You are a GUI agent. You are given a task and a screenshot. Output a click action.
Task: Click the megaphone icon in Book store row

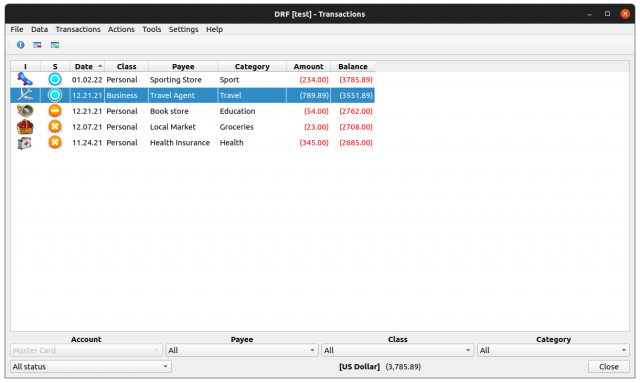25,111
